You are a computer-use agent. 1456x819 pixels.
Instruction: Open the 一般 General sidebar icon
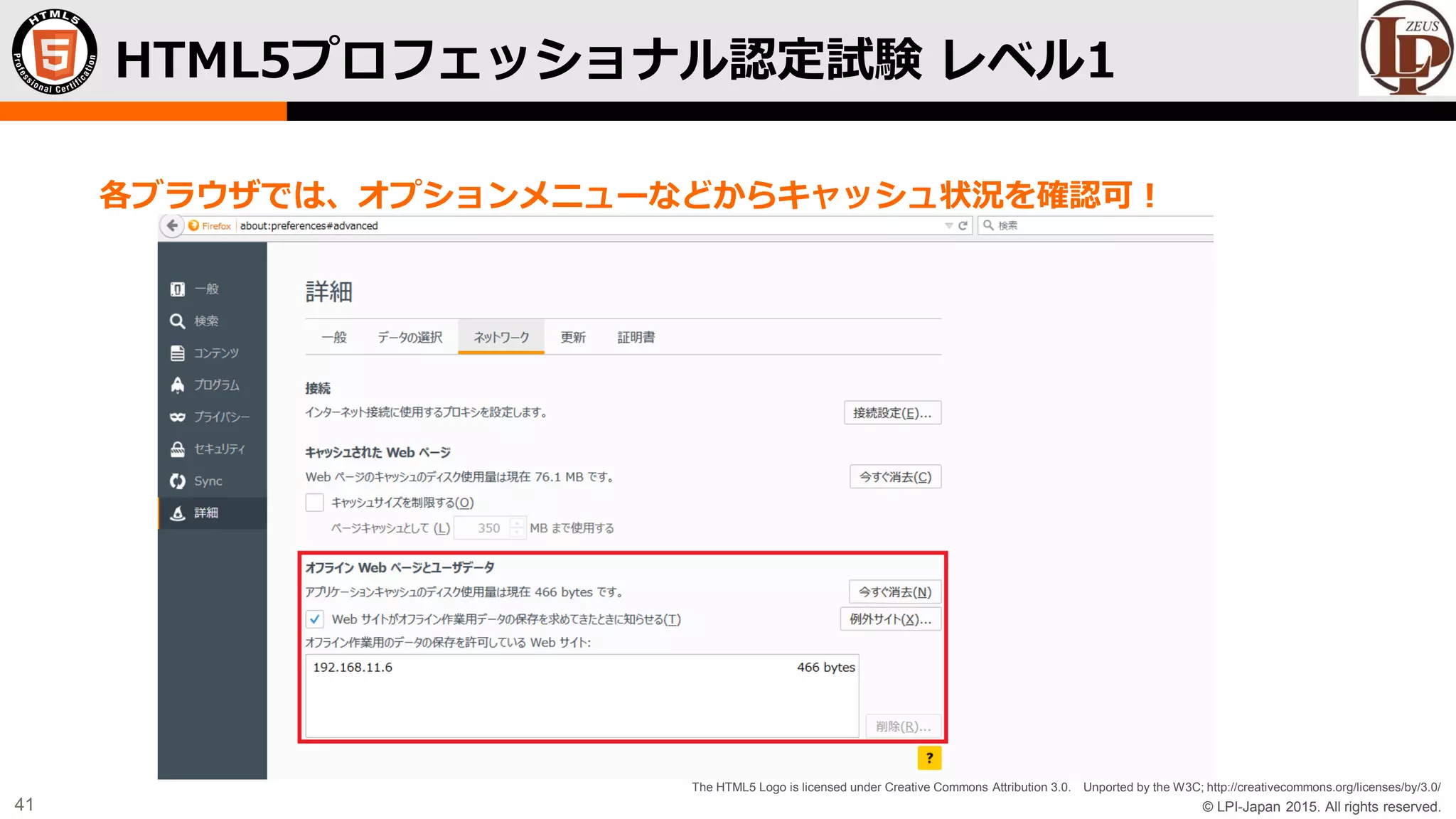(x=178, y=289)
